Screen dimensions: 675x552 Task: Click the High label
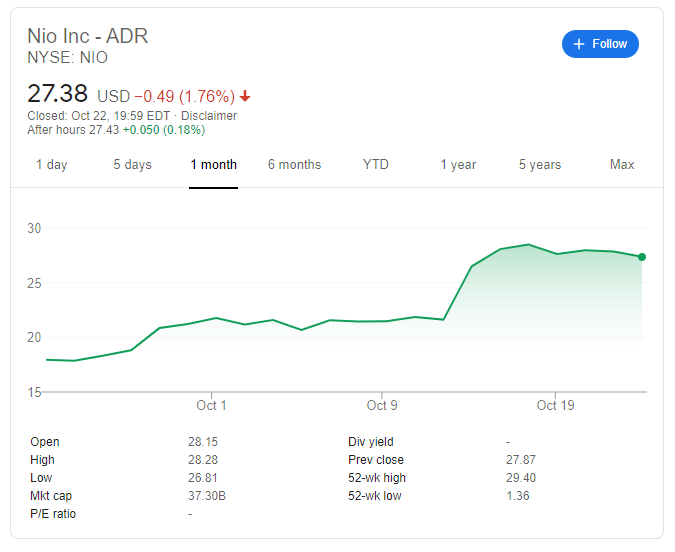42,460
